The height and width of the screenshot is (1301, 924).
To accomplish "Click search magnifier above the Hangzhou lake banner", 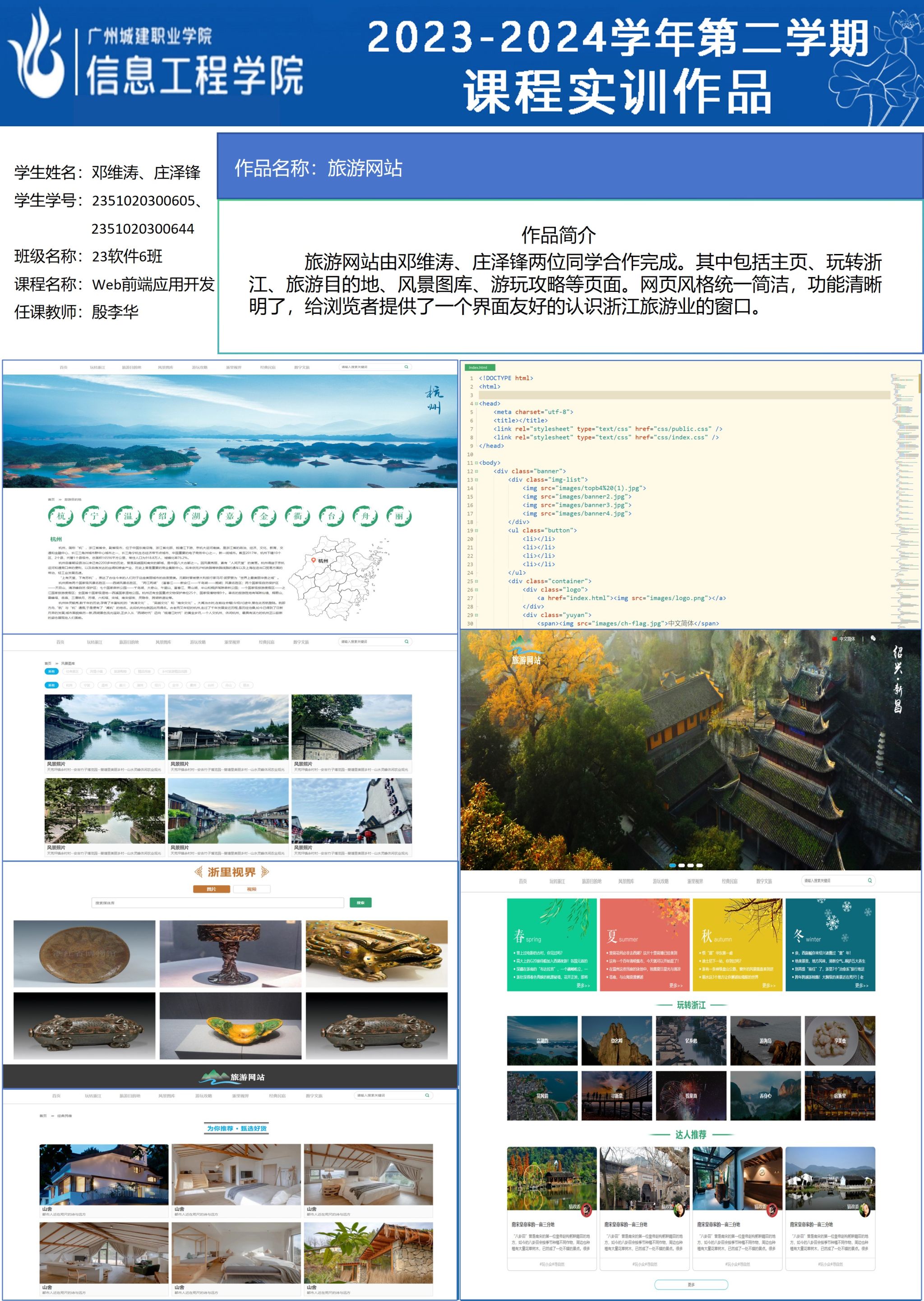I will 406,367.
